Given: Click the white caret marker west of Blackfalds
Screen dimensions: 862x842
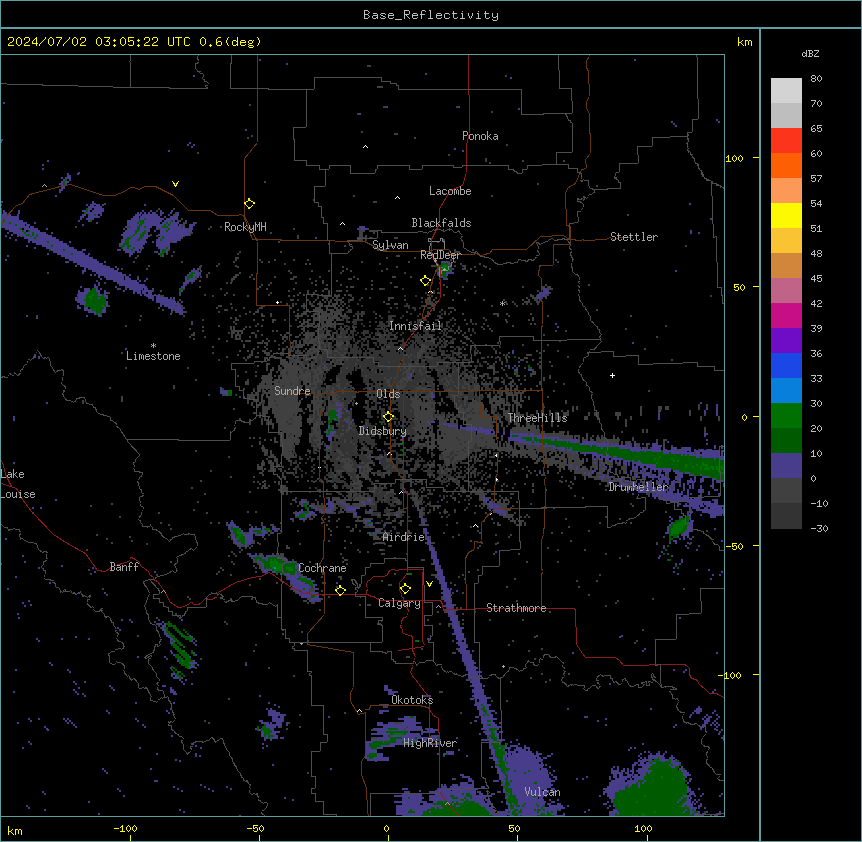Looking at the screenshot, I should tap(342, 224).
